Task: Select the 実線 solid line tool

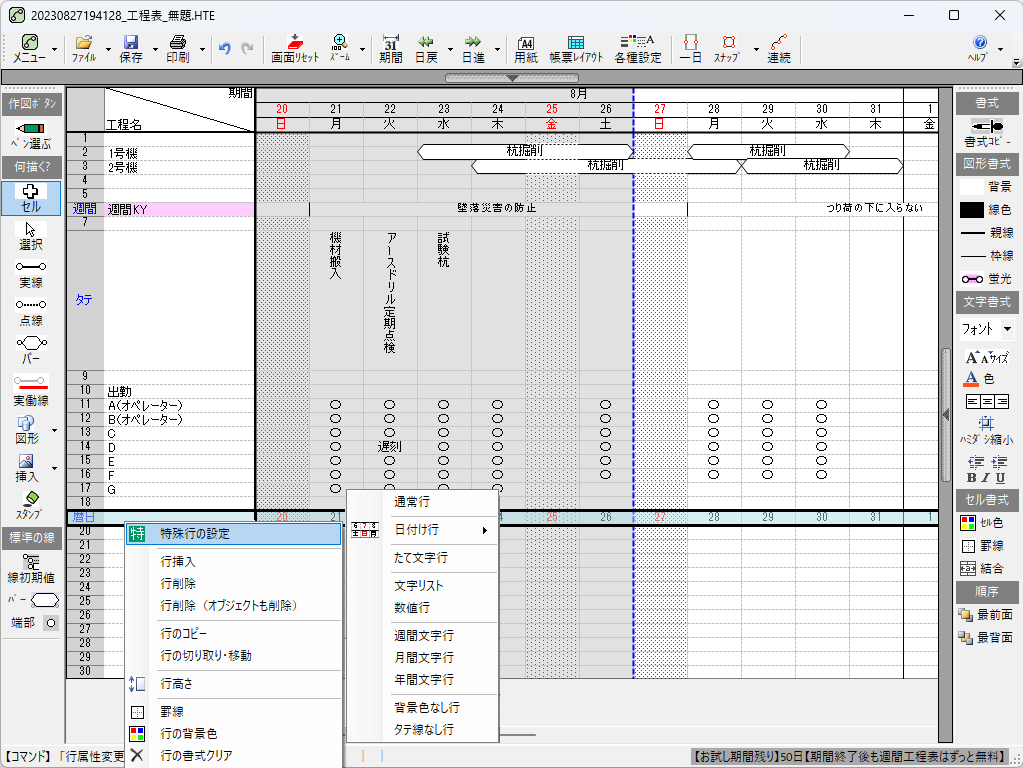Action: click(x=31, y=274)
